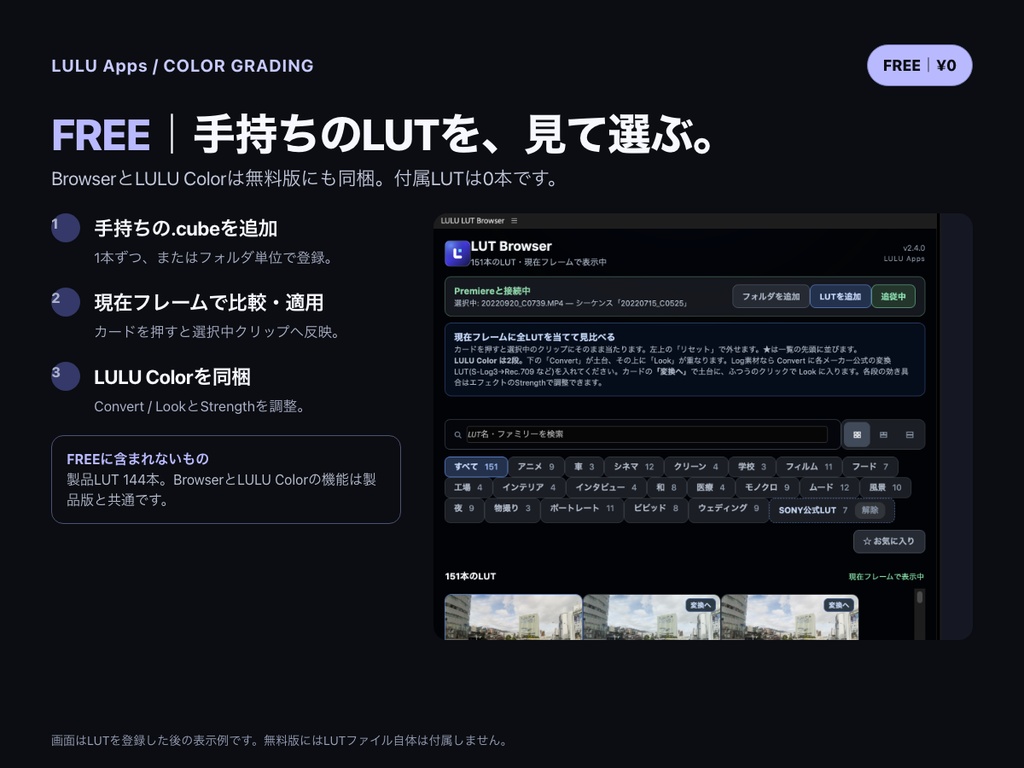Click the 'LULU Apps / COLOR GRADING' header text

click(x=182, y=66)
